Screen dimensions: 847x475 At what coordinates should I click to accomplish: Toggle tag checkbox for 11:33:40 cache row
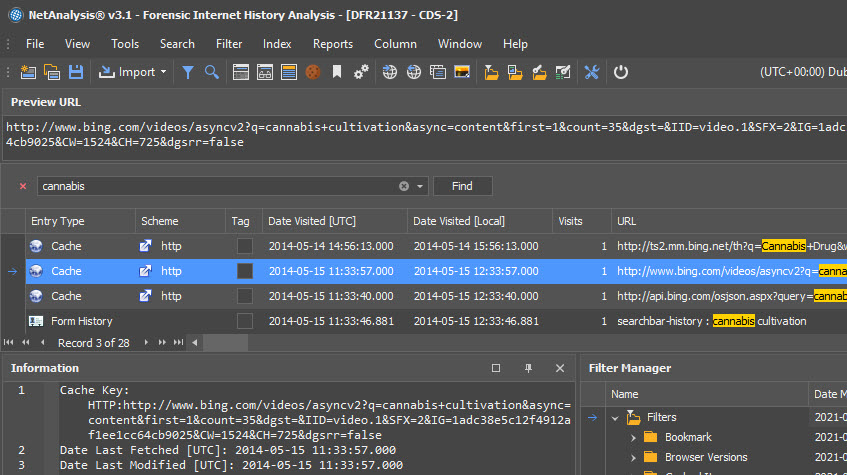[x=245, y=296]
